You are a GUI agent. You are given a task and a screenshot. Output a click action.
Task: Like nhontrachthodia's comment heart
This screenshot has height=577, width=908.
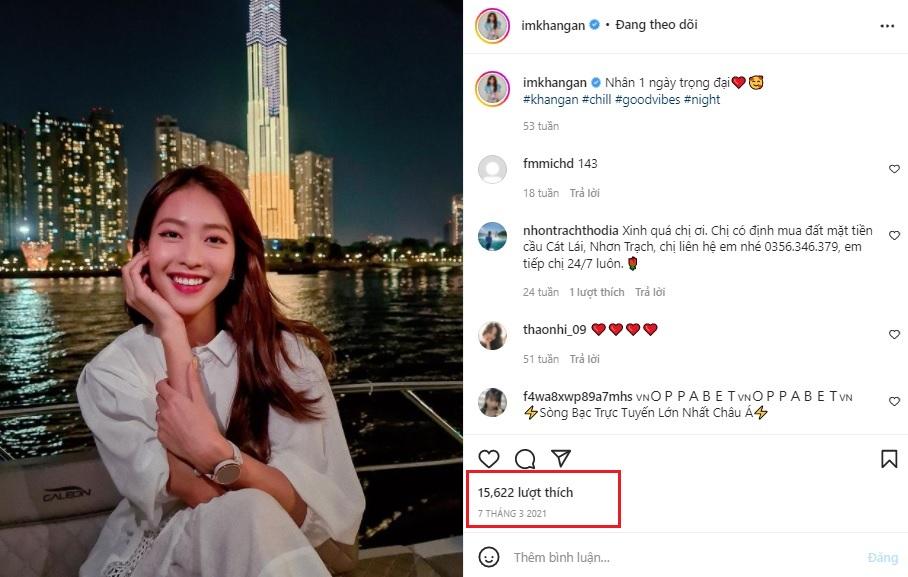pos(894,235)
